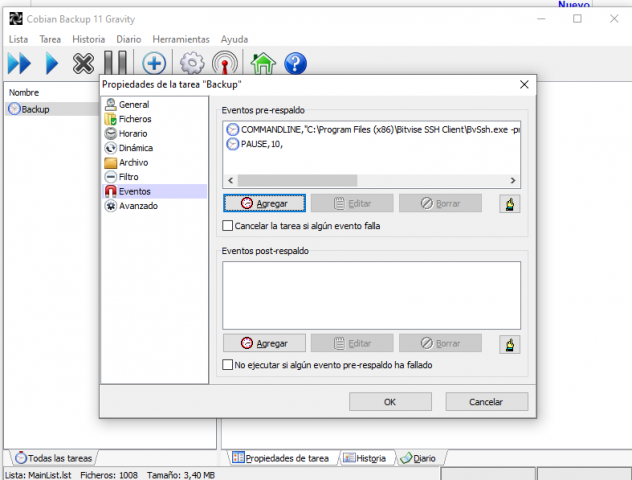Select the Filtro section
The image size is (632, 480).
pos(121,177)
